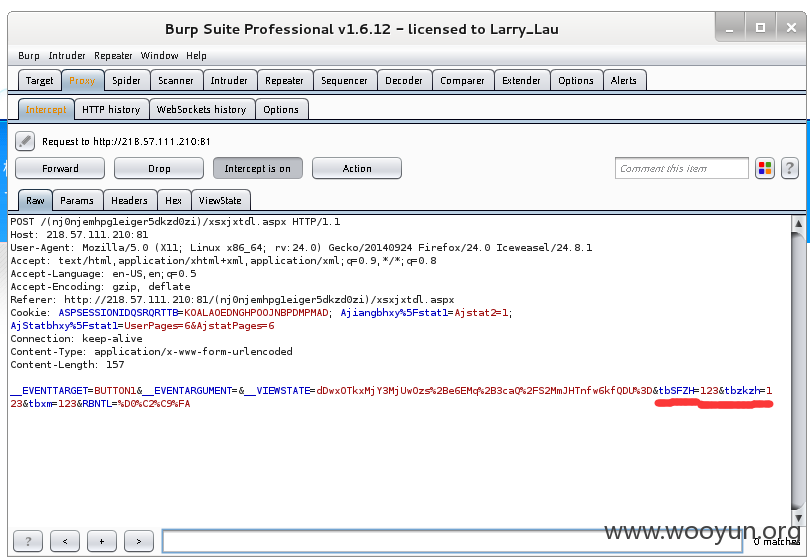
Task: Click the __VIEWSTATE parameter name
Action: (x=277, y=391)
